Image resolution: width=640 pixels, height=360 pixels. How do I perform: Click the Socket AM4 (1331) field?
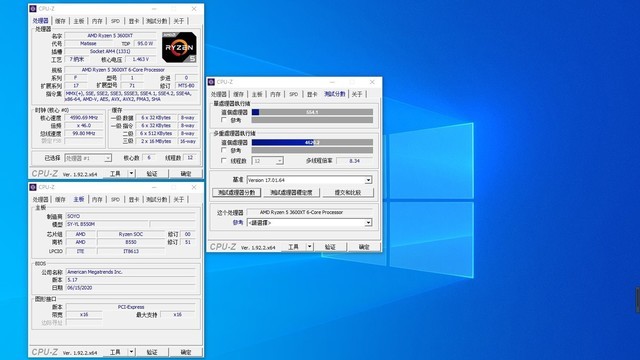pos(110,51)
